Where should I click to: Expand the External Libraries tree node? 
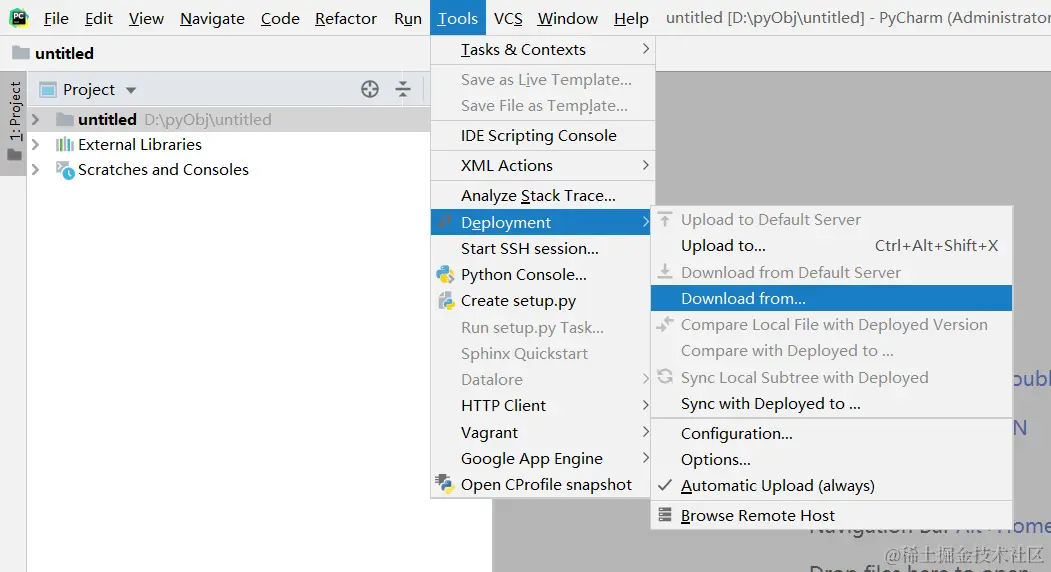pos(36,144)
